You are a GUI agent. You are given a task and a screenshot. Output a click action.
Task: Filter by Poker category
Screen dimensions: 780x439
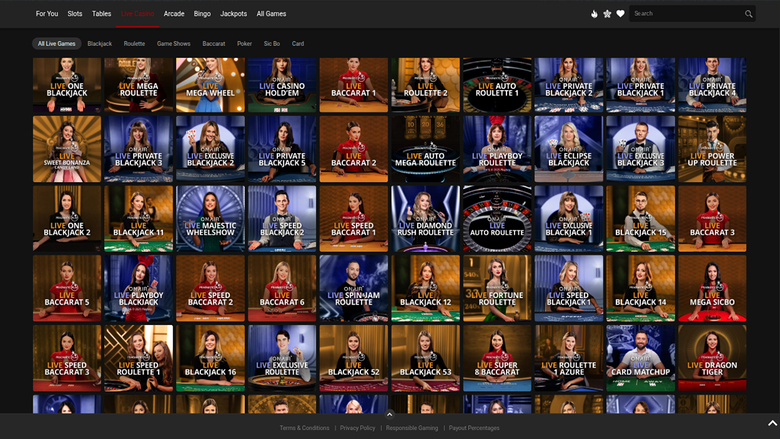click(244, 44)
